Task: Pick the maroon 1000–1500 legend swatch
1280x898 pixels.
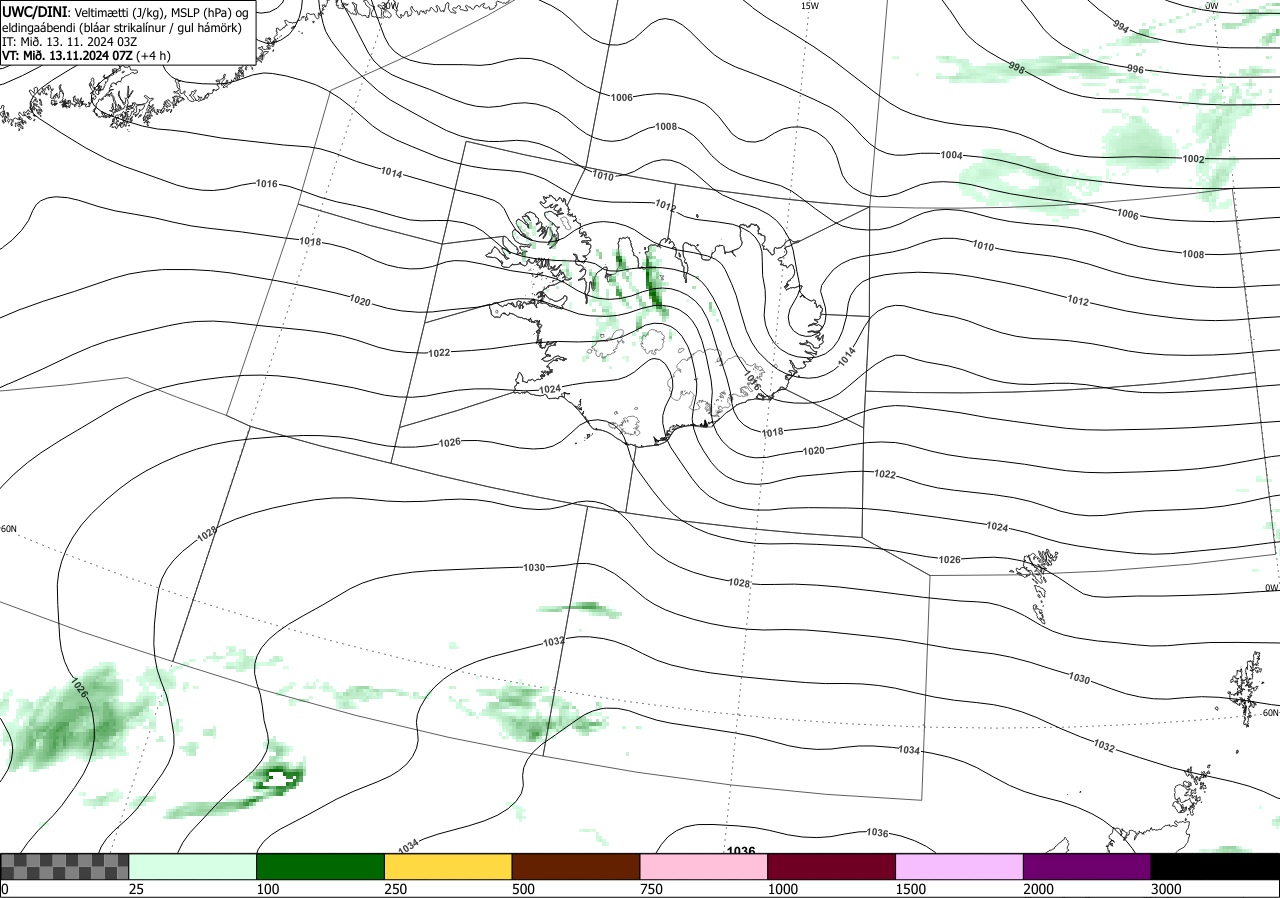Action: (x=832, y=866)
